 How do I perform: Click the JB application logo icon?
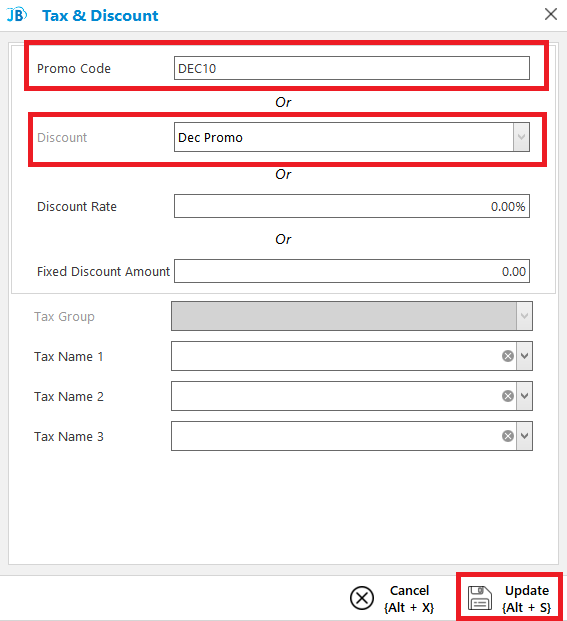coord(17,15)
